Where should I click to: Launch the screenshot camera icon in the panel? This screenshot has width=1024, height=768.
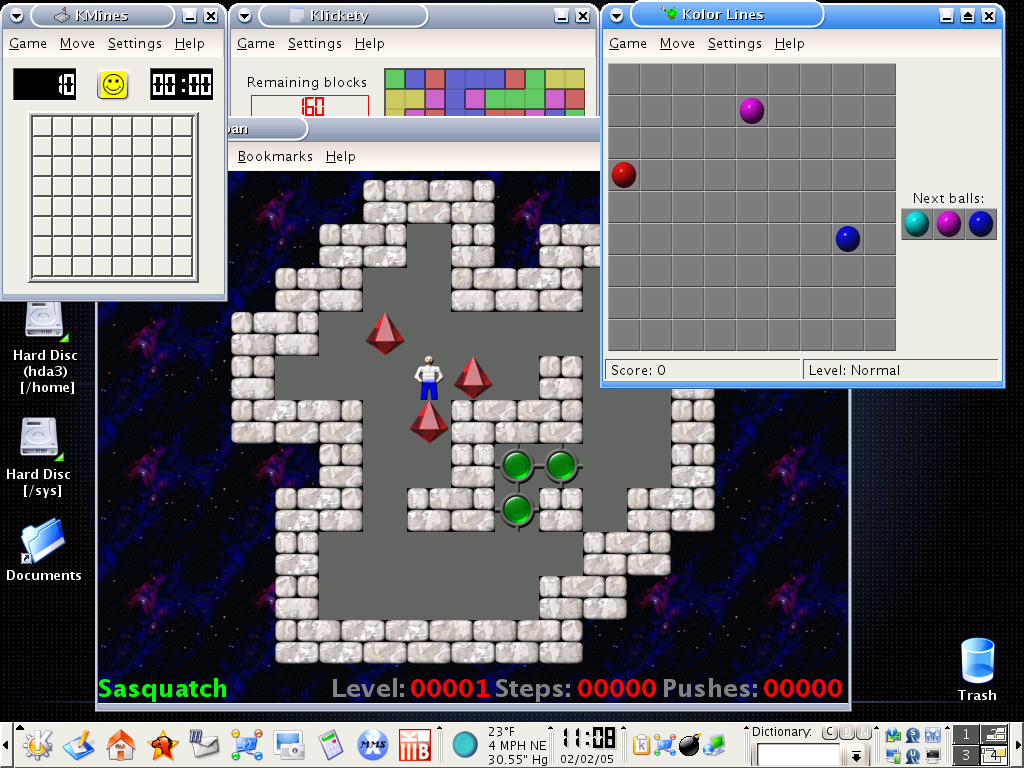tap(289, 745)
